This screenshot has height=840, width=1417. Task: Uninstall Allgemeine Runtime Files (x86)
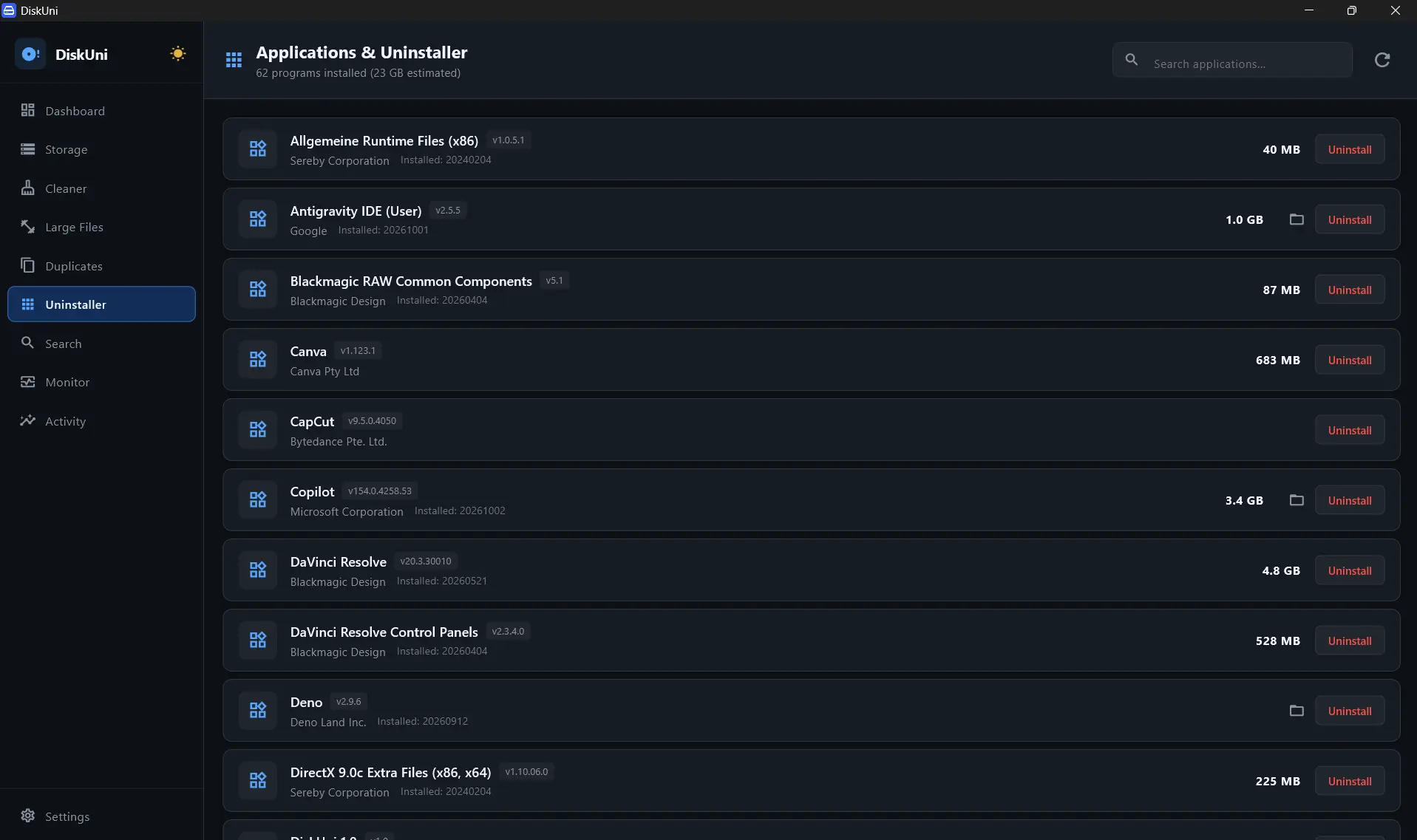(x=1350, y=149)
